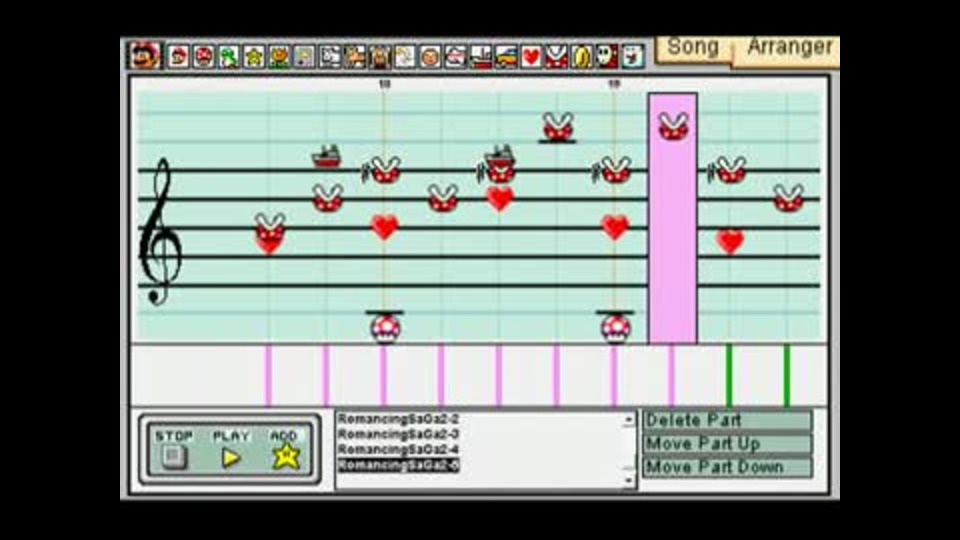Click the pink marker line under the highlighted column

click(x=672, y=375)
